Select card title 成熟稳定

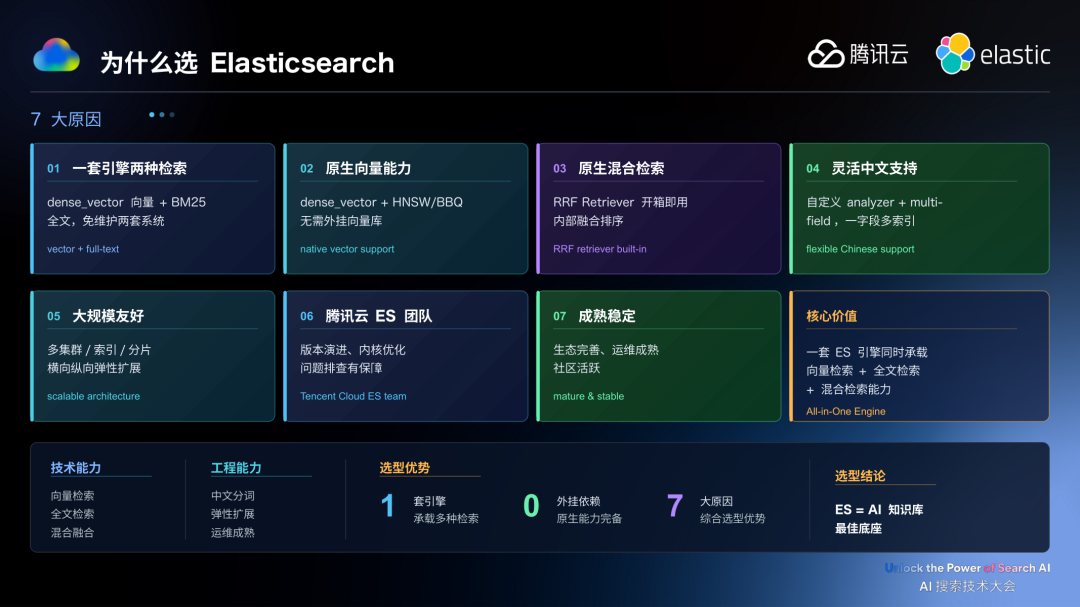tap(607, 316)
